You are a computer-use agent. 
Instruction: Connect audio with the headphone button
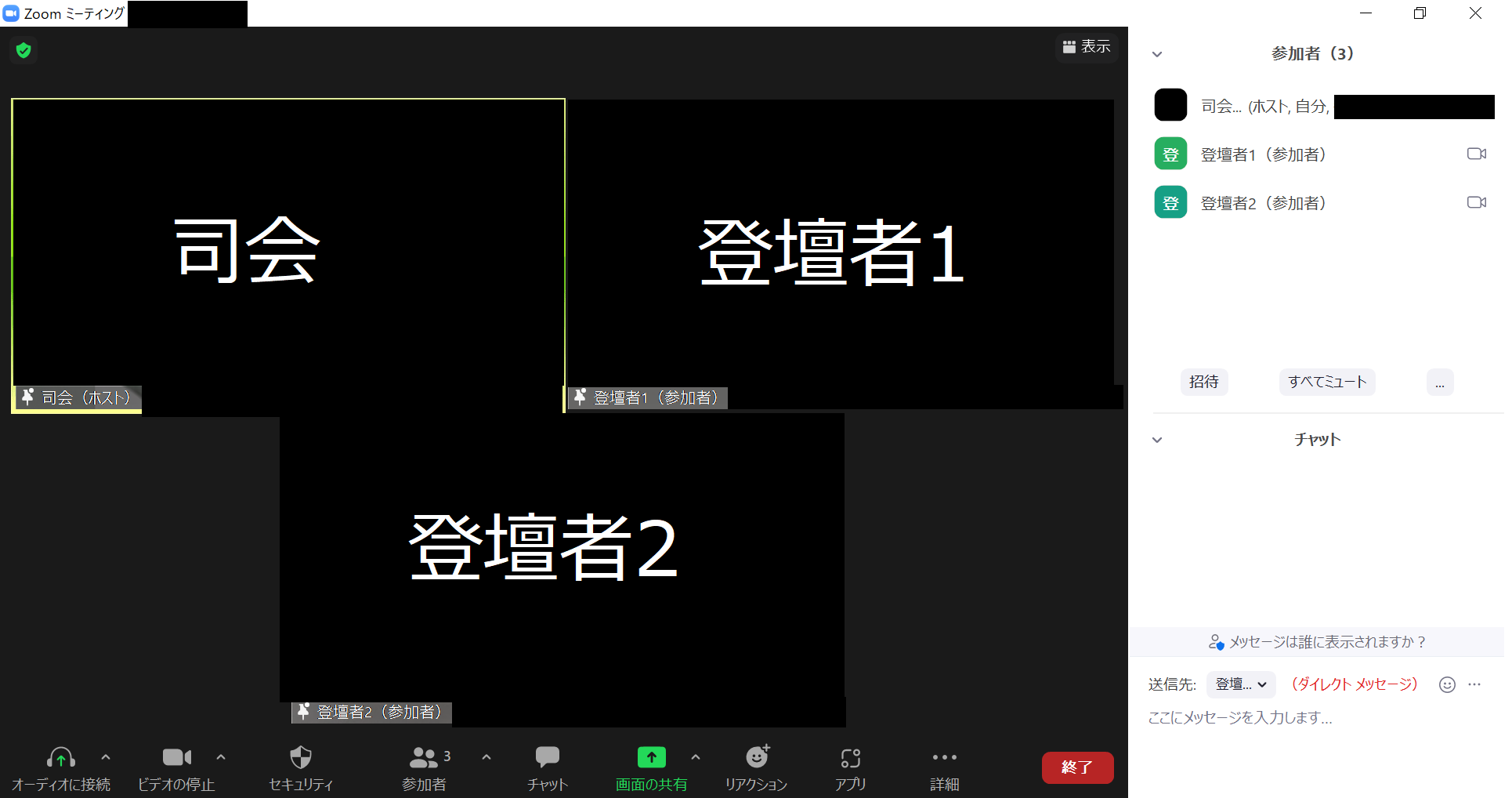[61, 758]
